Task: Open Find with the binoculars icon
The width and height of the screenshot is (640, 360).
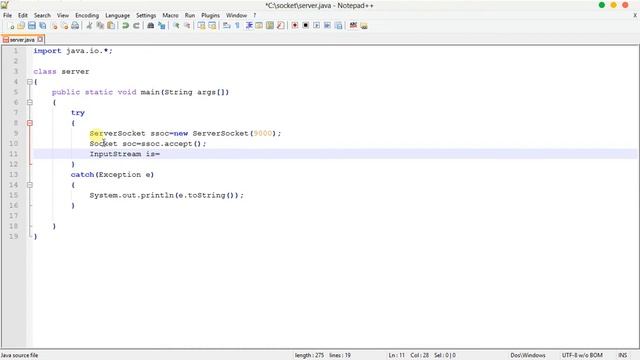Action: [151, 26]
